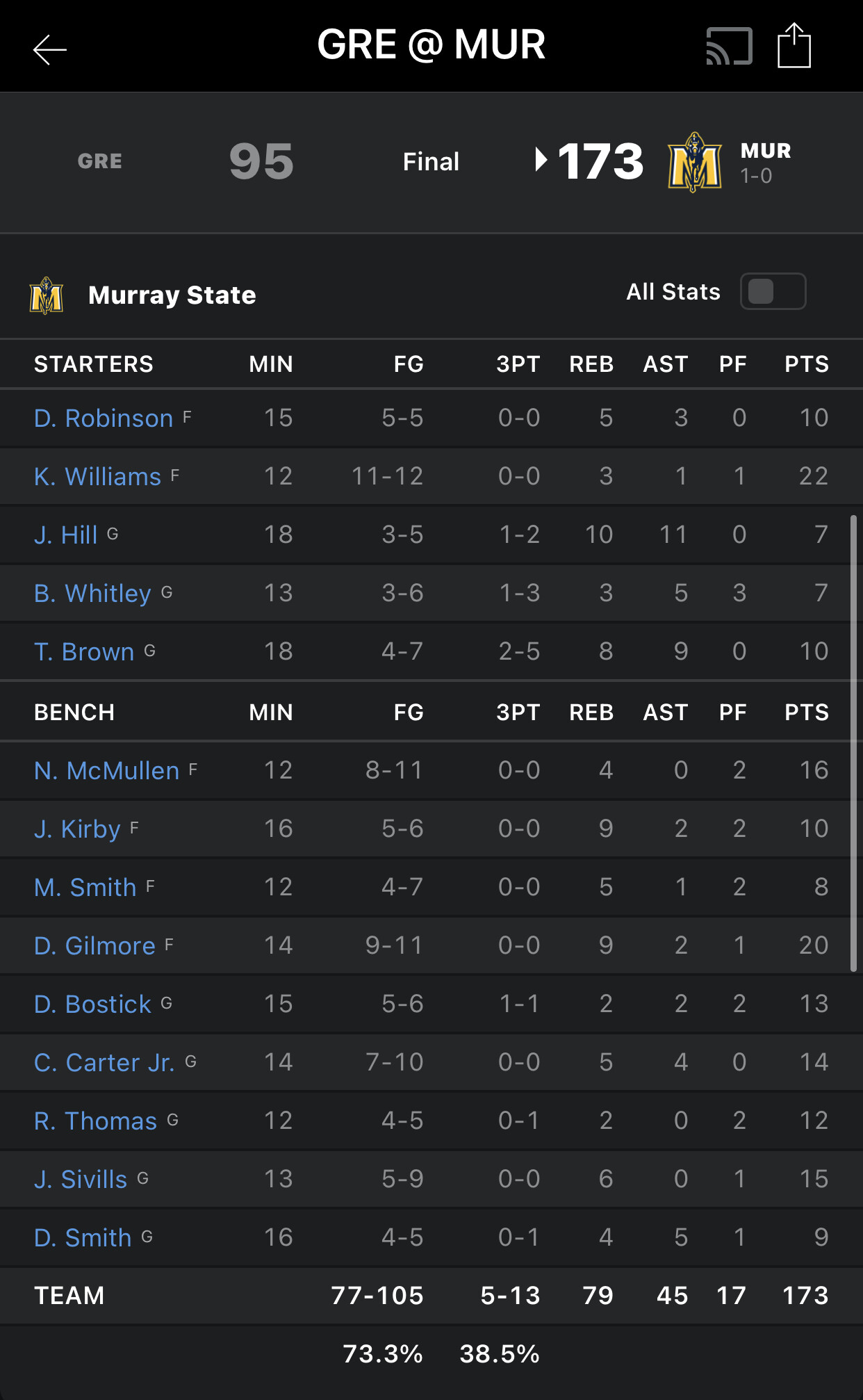
Task: Tap the back arrow icon
Action: point(50,49)
